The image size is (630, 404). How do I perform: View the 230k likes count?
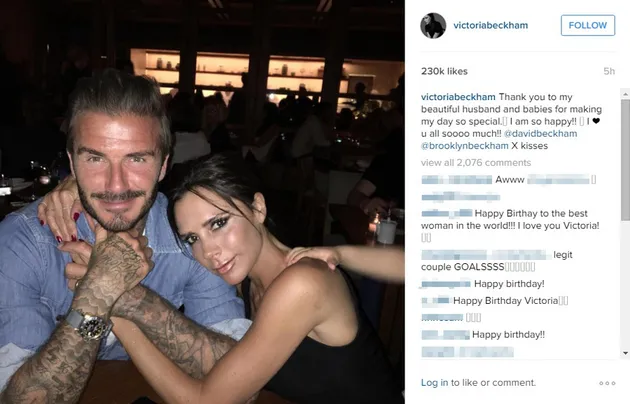pyautogui.click(x=444, y=71)
